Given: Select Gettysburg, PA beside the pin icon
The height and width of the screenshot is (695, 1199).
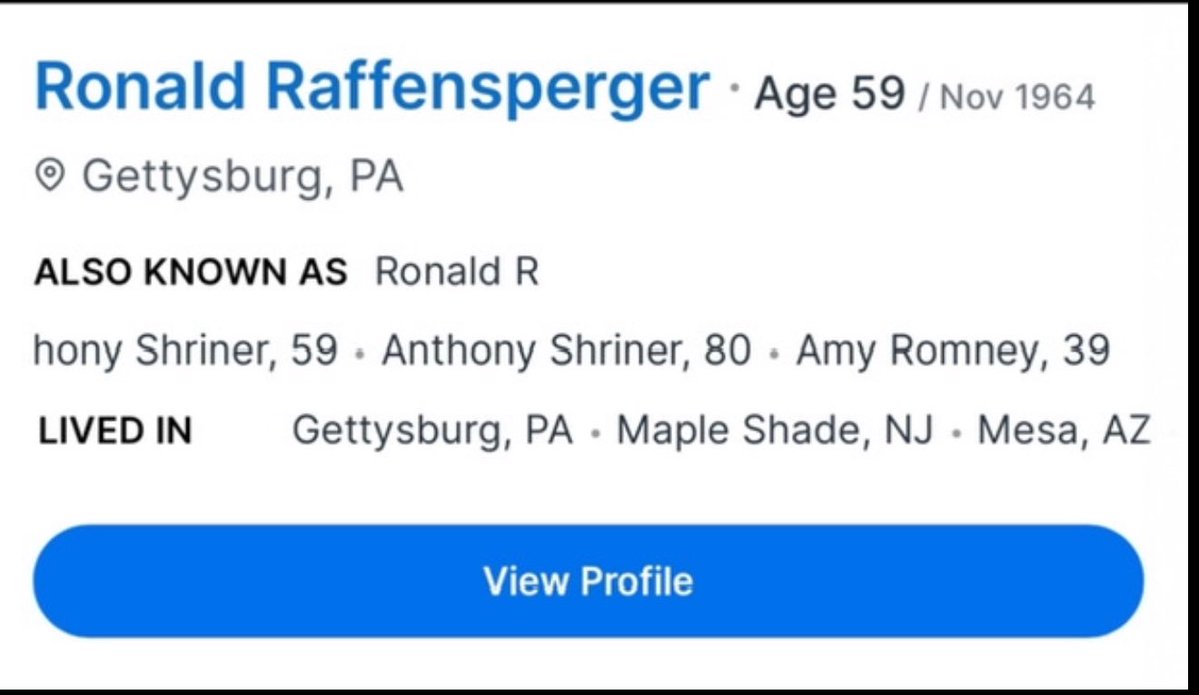Looking at the screenshot, I should tap(242, 177).
